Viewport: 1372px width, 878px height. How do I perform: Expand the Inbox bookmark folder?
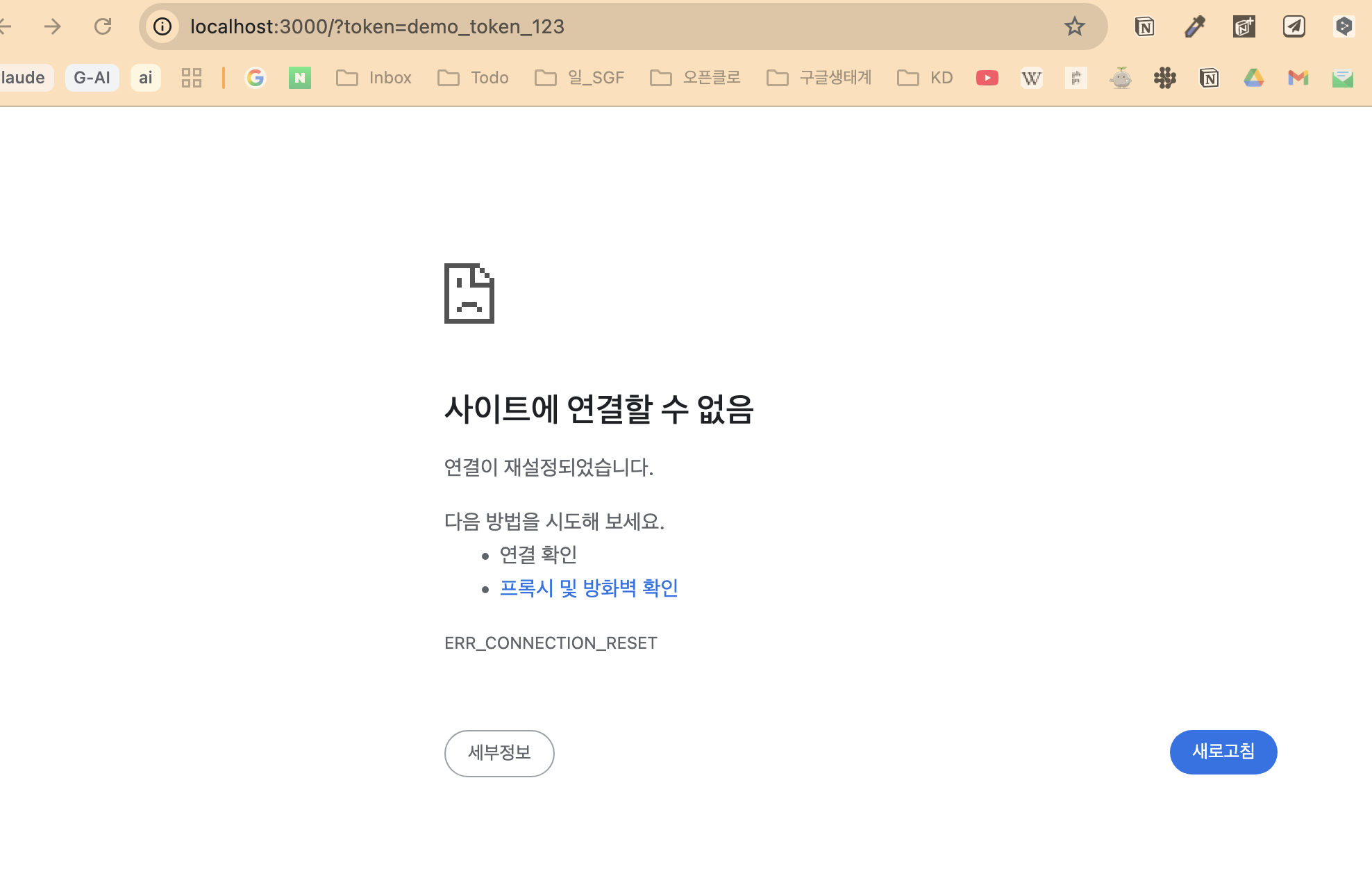click(x=374, y=78)
